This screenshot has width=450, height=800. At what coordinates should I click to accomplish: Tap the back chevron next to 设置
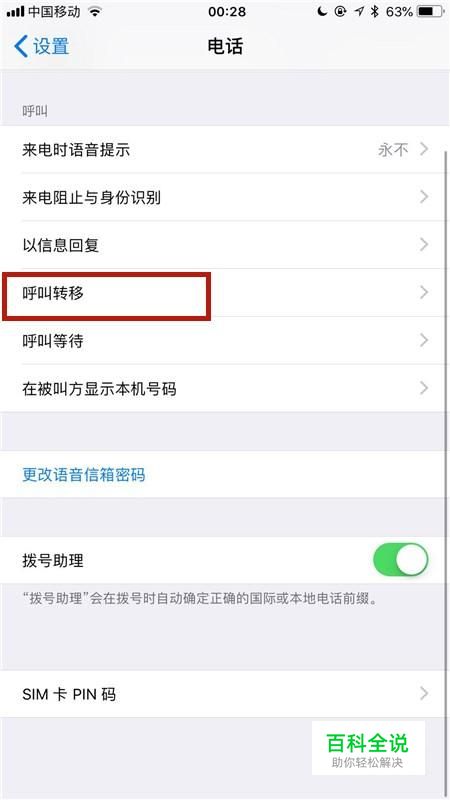point(21,46)
